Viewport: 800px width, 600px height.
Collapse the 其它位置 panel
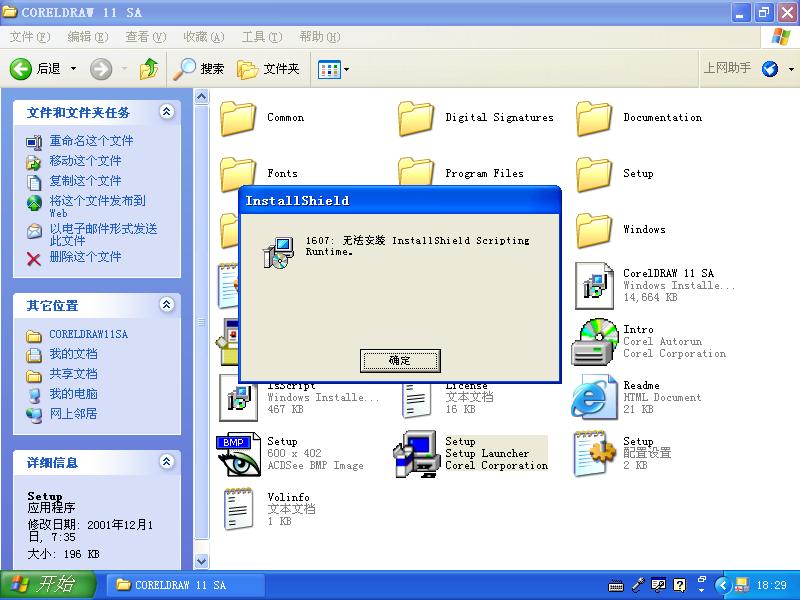[x=166, y=305]
